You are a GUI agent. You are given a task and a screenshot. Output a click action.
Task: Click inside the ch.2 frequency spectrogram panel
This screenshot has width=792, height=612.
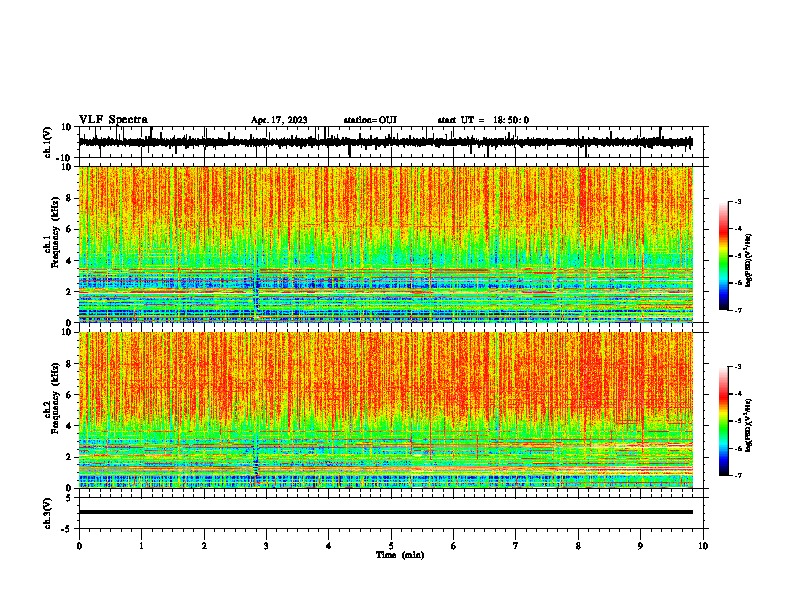click(386, 410)
